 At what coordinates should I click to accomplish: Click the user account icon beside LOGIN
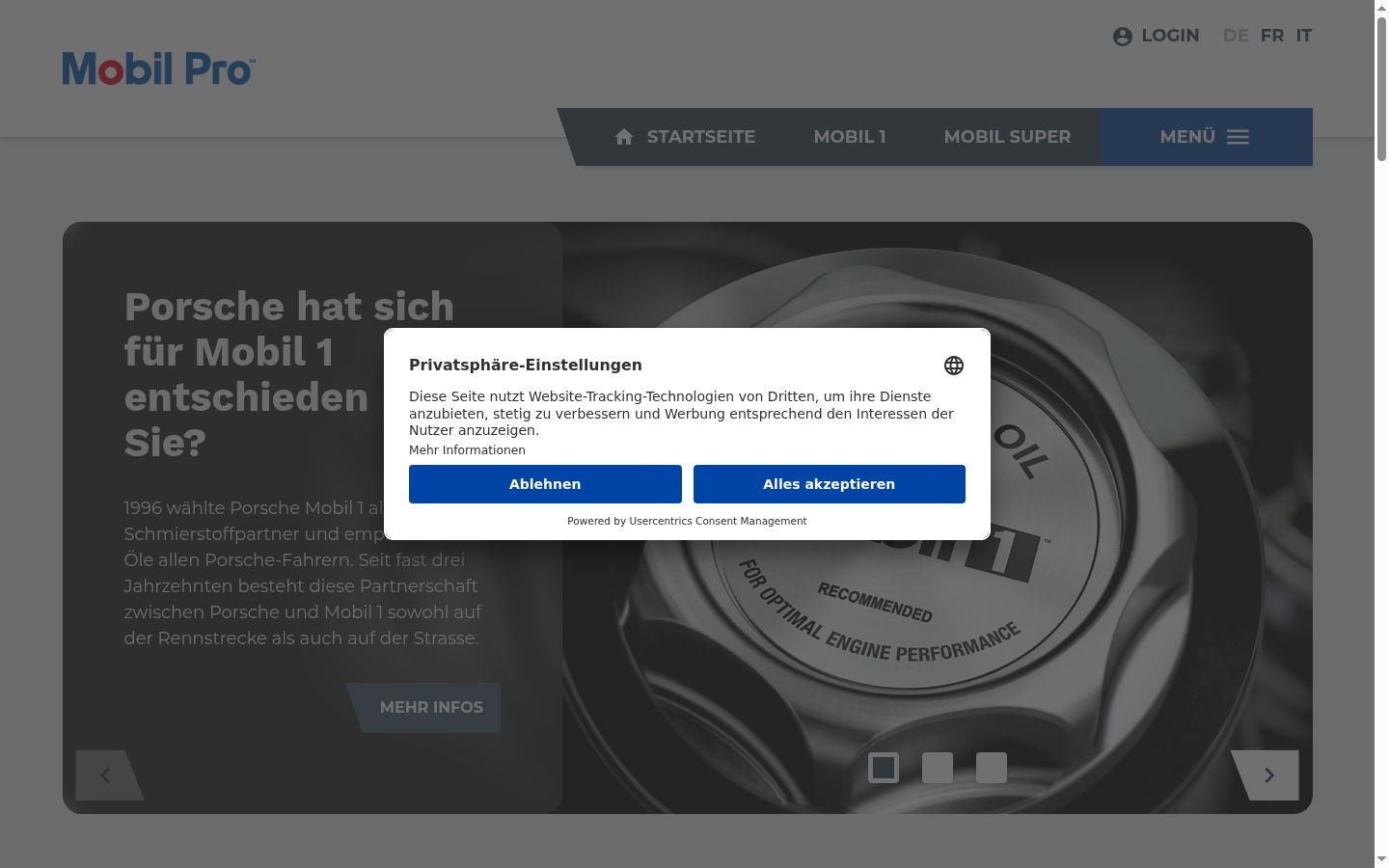tap(1122, 37)
